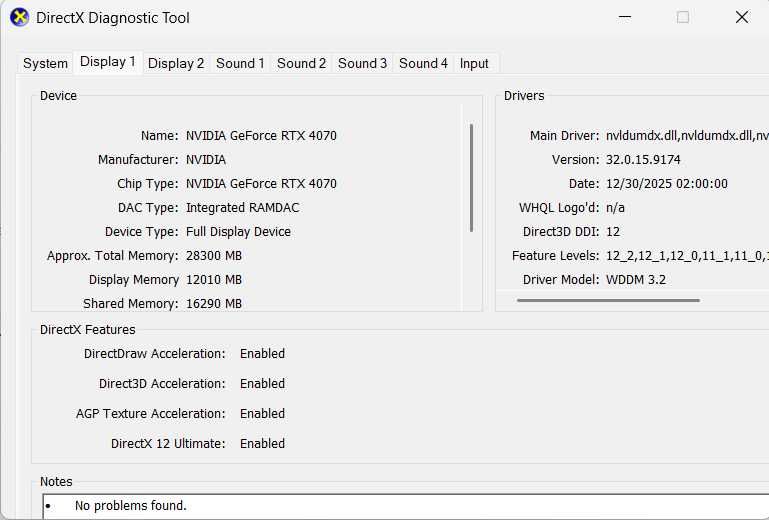This screenshot has height=520, width=769.
Task: Click Chip Type value NVIDIA GeForce RTX 4070
Action: (x=261, y=184)
